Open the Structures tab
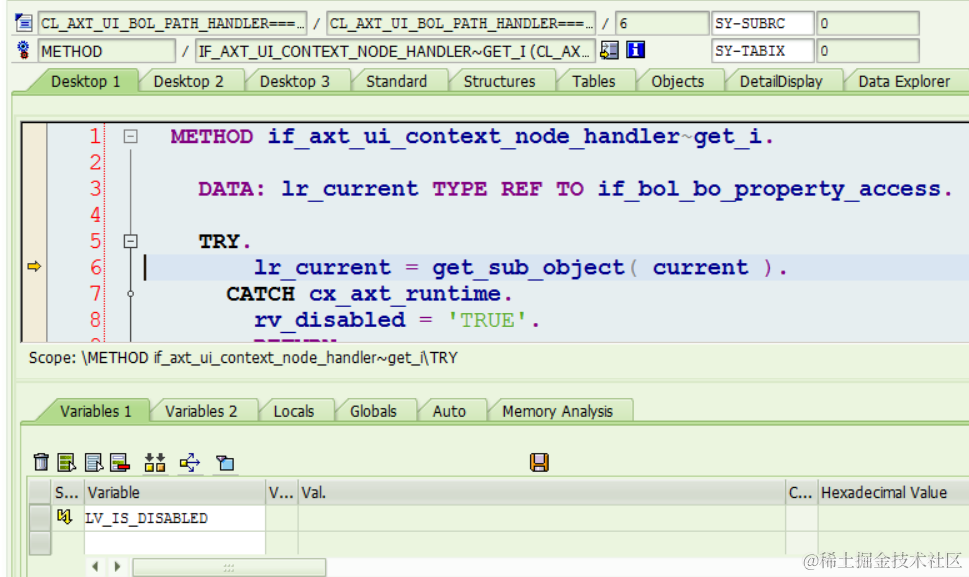Image resolution: width=969 pixels, height=577 pixels. (499, 82)
